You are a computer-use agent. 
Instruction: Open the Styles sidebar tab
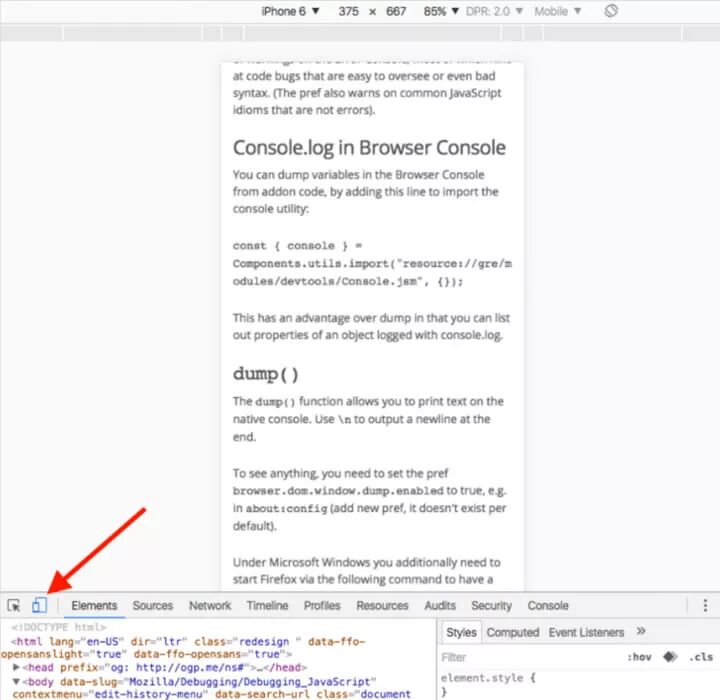tap(461, 632)
